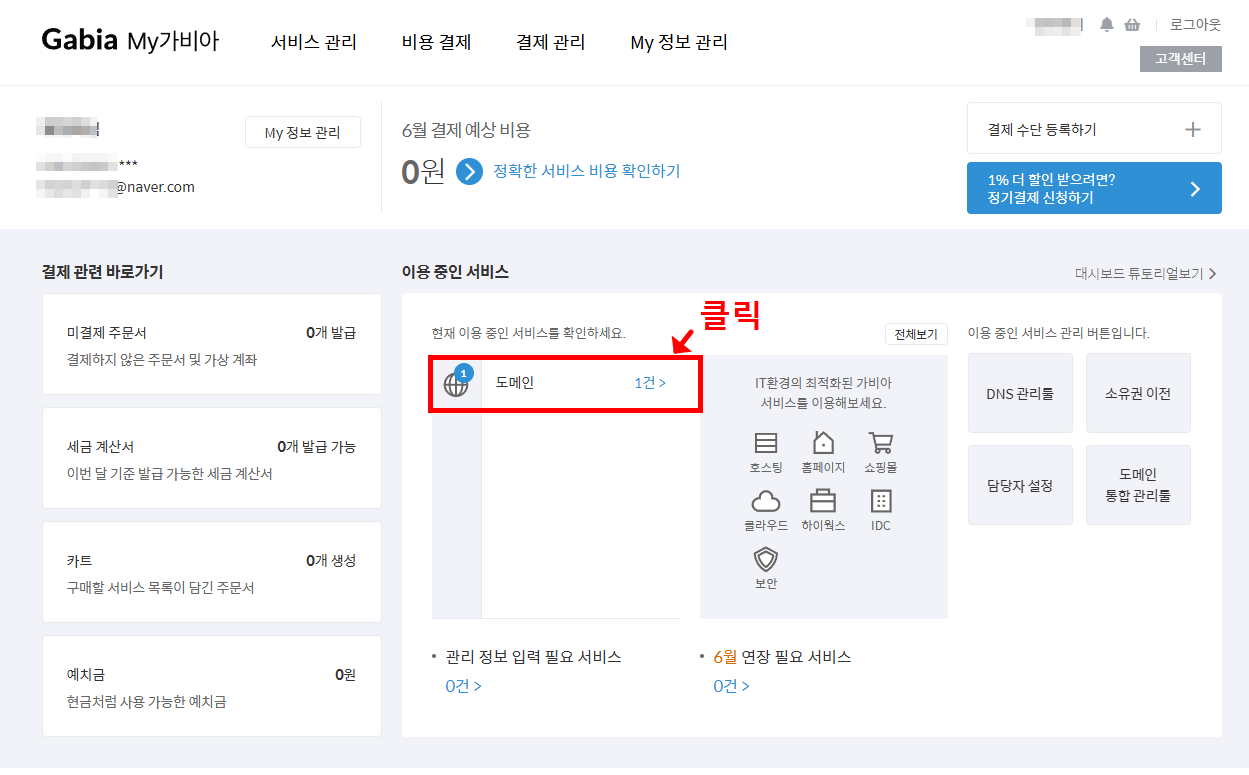Follow 정확한 서비스 비용 확인하기 link
The height and width of the screenshot is (775, 1249).
point(586,171)
